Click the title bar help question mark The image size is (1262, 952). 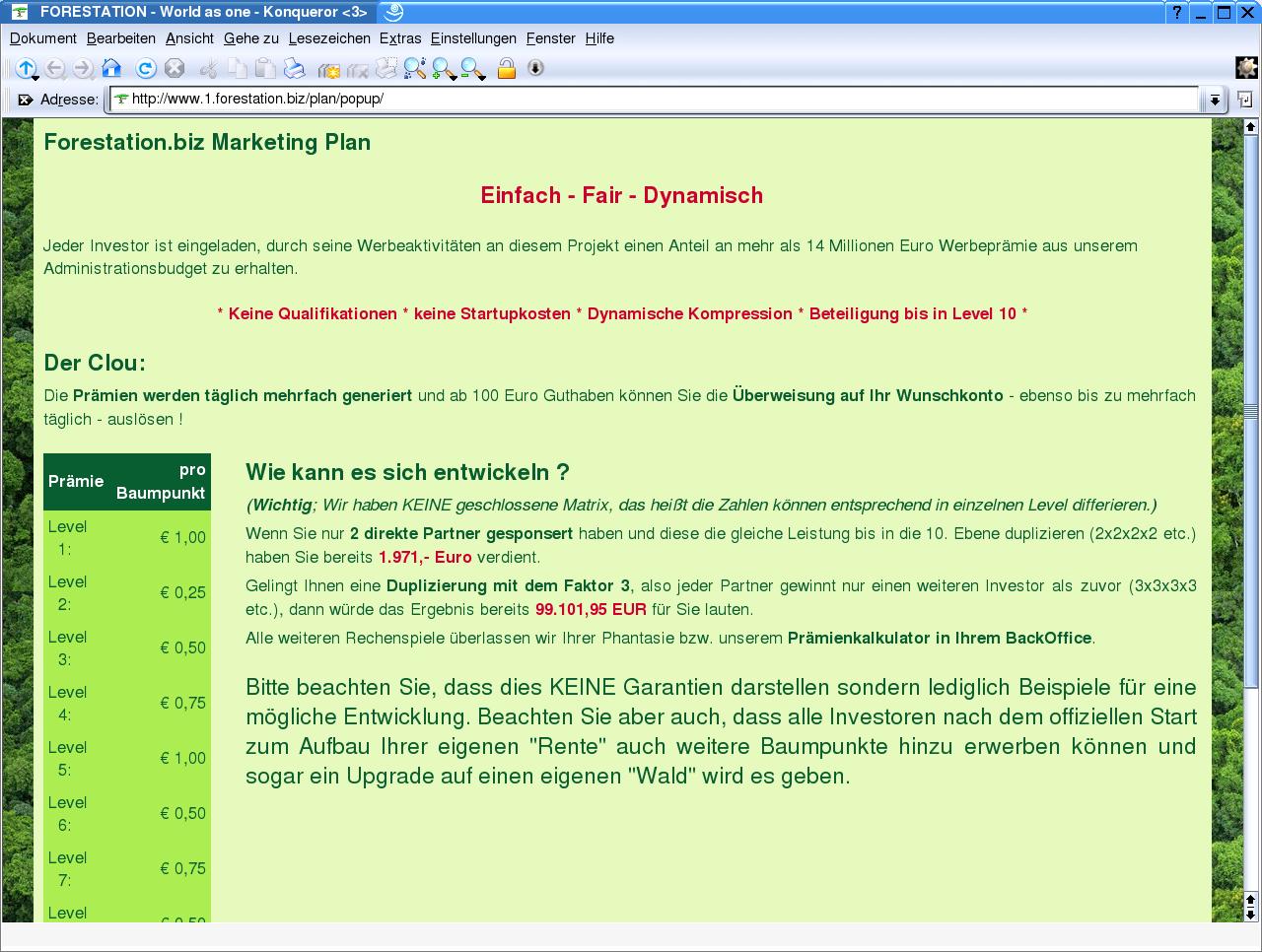click(1177, 12)
